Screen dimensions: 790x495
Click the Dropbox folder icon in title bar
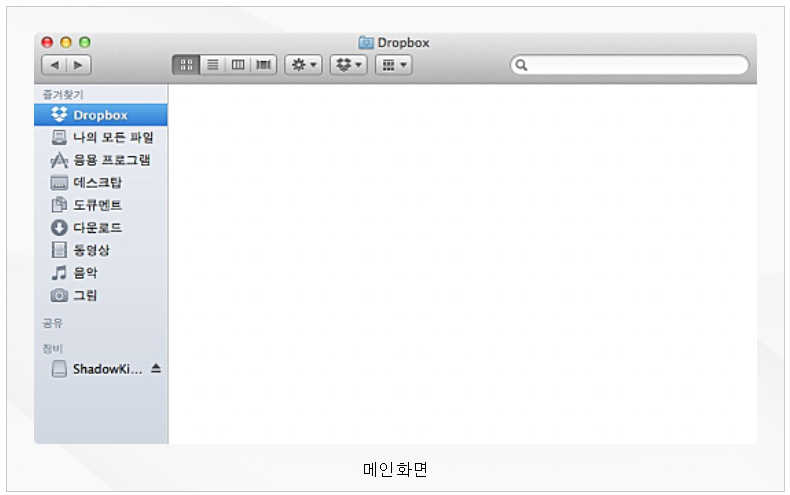pos(366,43)
